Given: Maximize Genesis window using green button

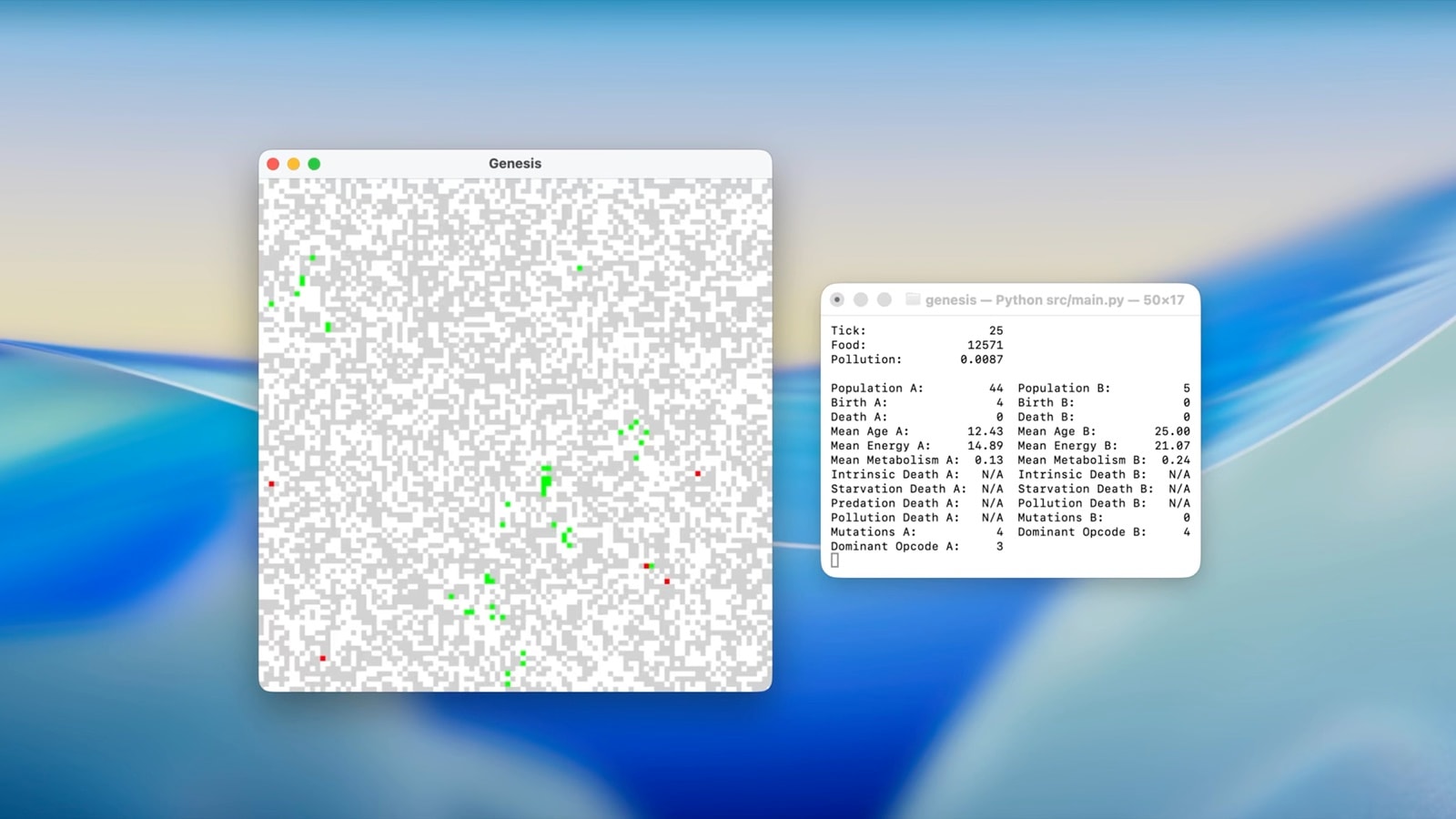Looking at the screenshot, I should tap(314, 164).
